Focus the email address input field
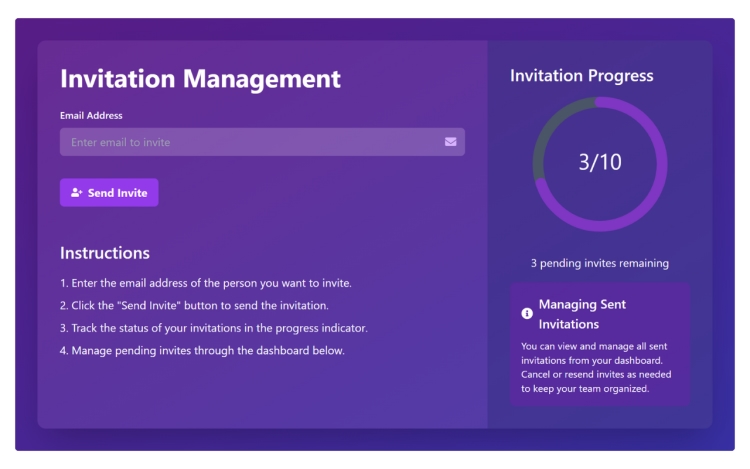 (262, 142)
